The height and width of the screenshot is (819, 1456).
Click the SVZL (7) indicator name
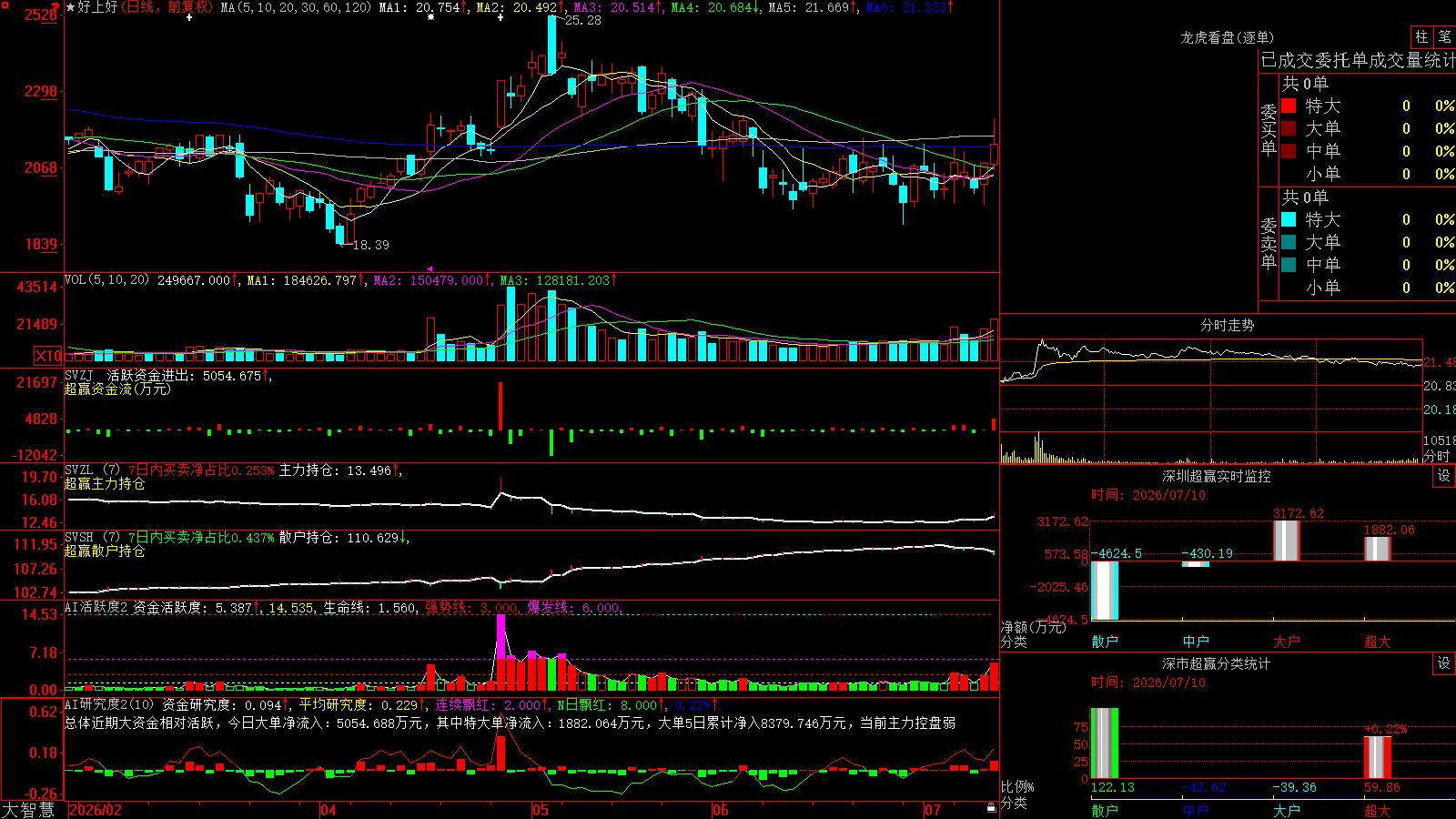coord(93,470)
